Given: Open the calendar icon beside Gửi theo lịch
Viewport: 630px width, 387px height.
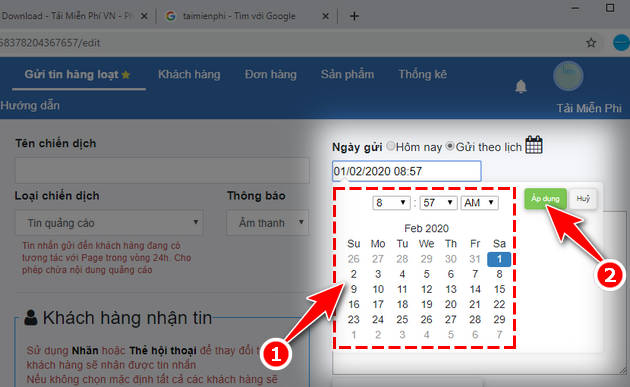Looking at the screenshot, I should (534, 145).
